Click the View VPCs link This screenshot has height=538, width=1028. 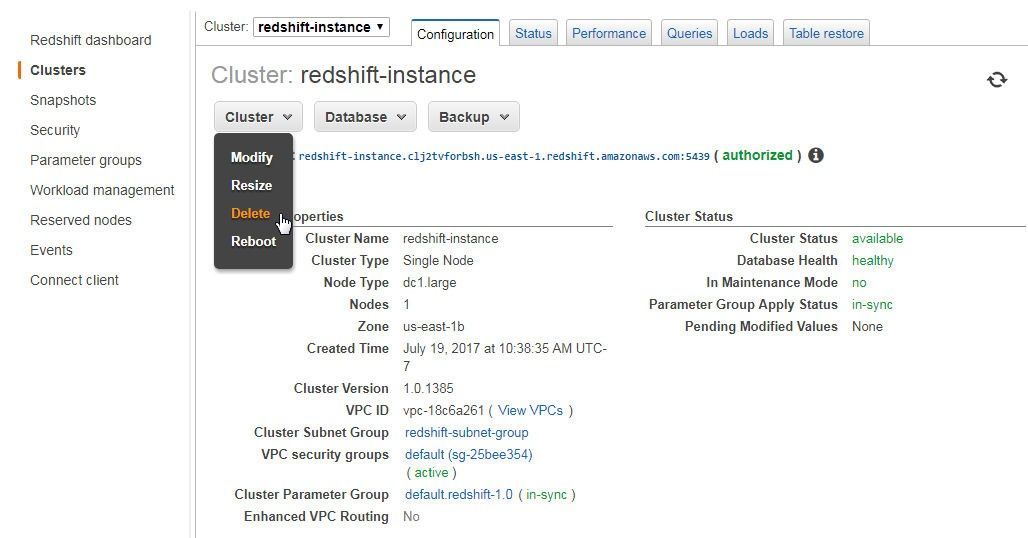pos(530,411)
